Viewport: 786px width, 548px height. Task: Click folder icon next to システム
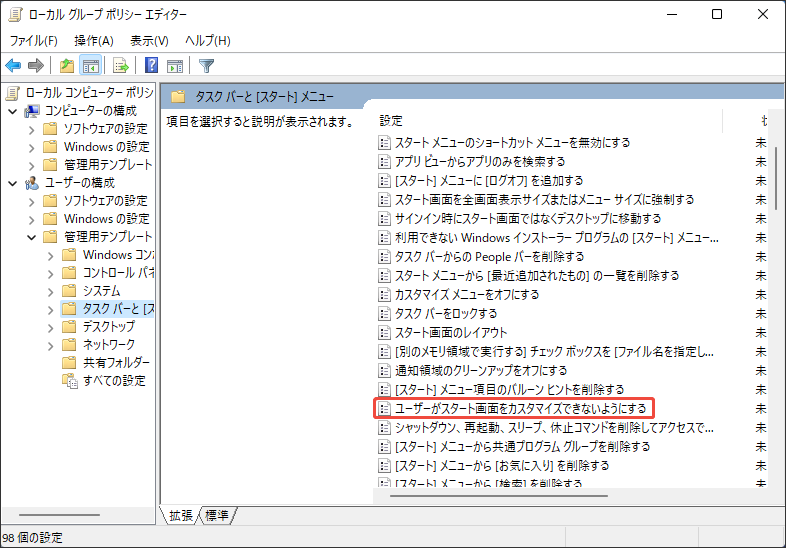69,291
